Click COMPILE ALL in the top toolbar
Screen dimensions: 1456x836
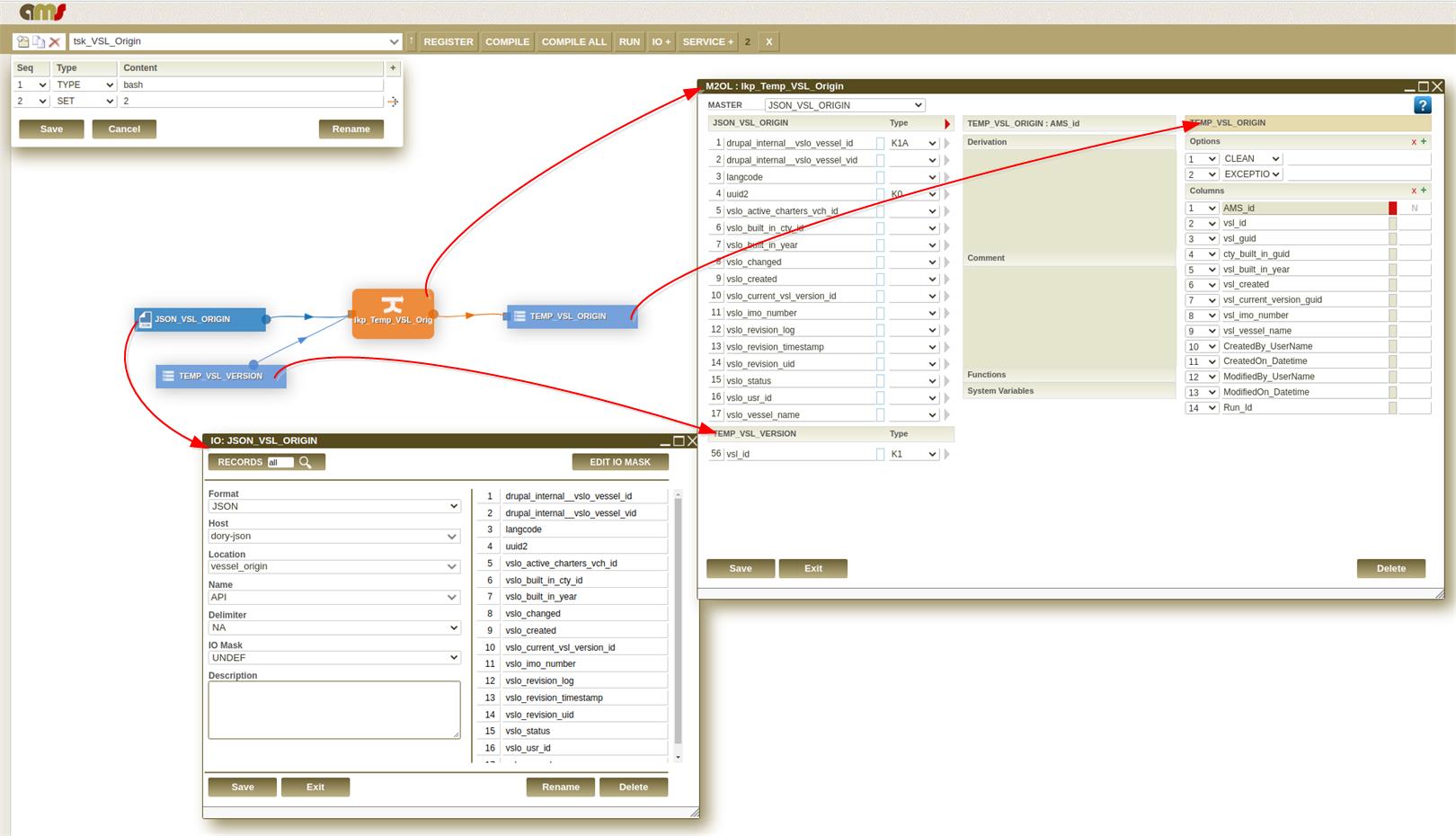[x=574, y=41]
